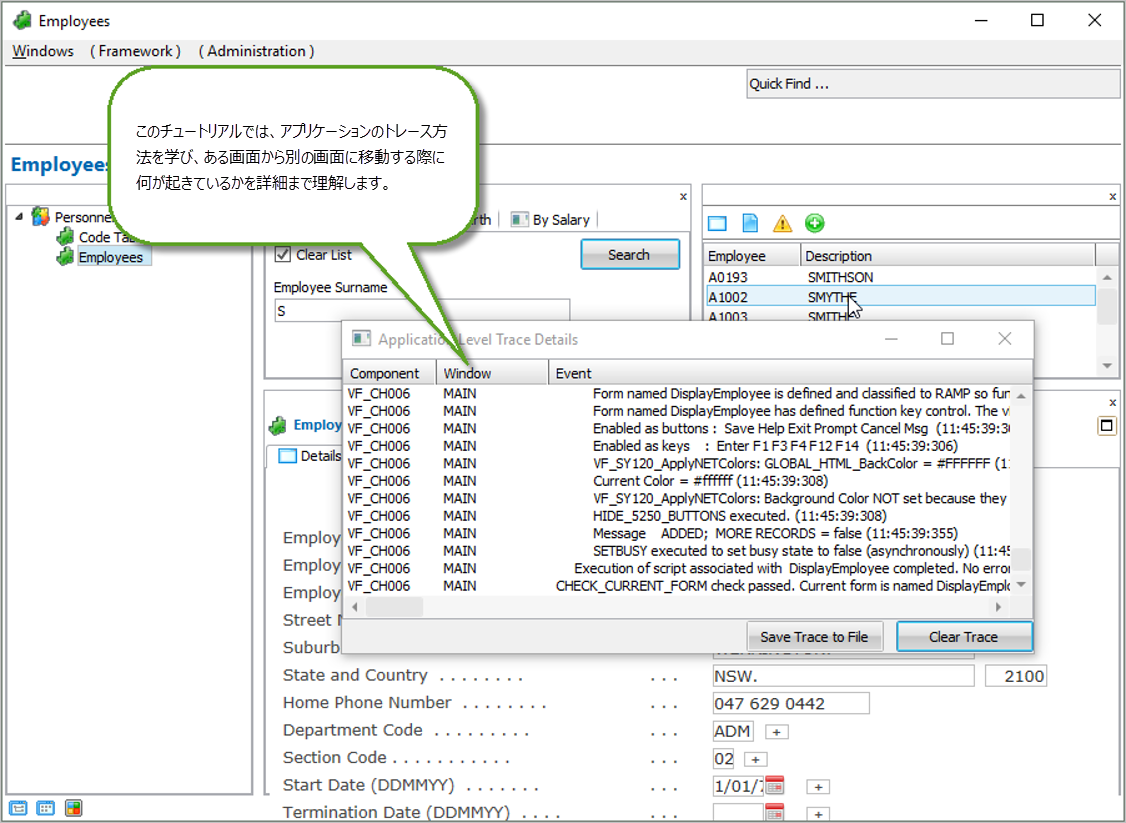Click the Employee column header
The image size is (1126, 823).
[x=752, y=256]
